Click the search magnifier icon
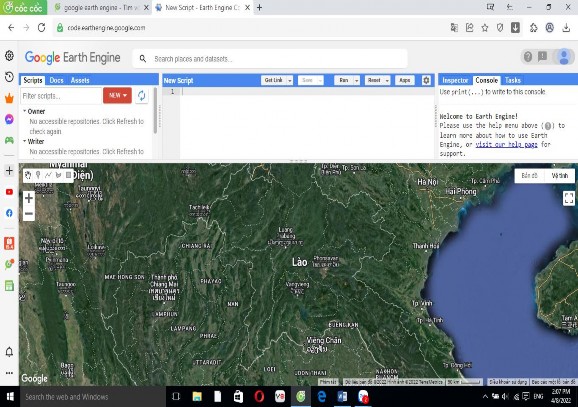Viewport: 578px width, 407px height. (x=143, y=59)
